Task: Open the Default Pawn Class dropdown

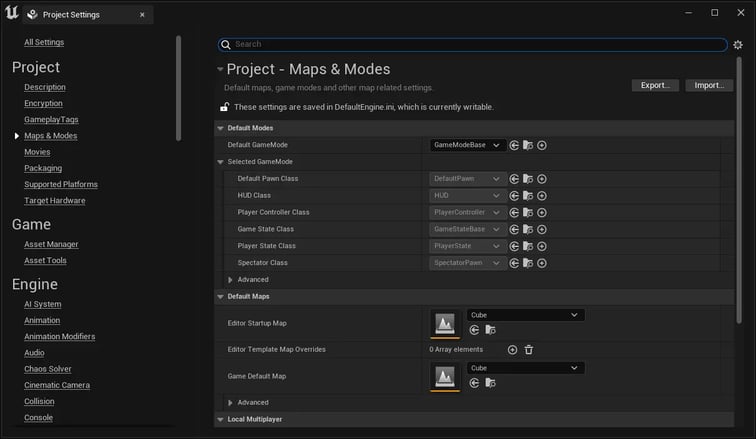Action: point(468,179)
